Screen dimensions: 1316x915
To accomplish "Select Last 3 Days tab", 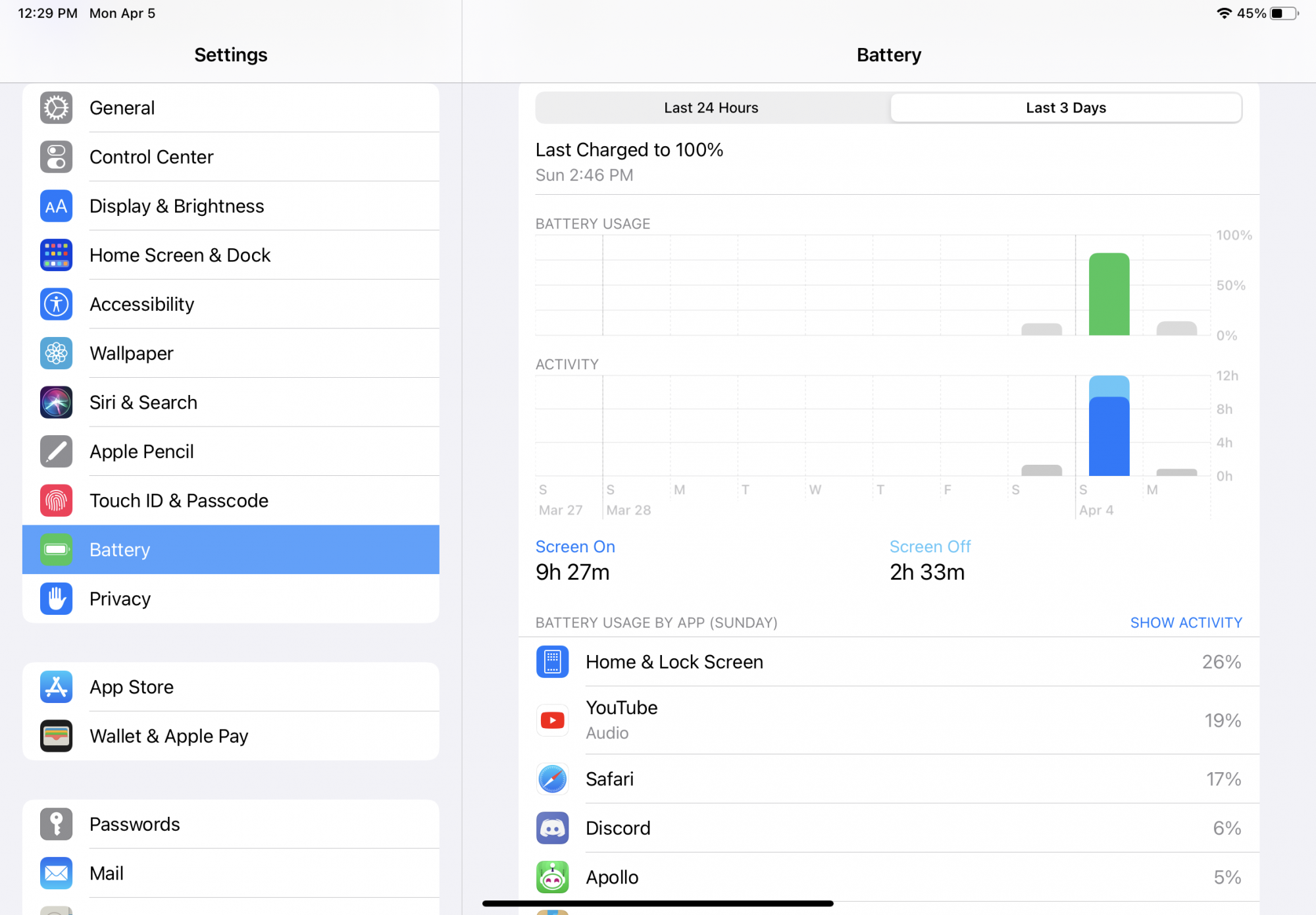I will coord(1065,107).
